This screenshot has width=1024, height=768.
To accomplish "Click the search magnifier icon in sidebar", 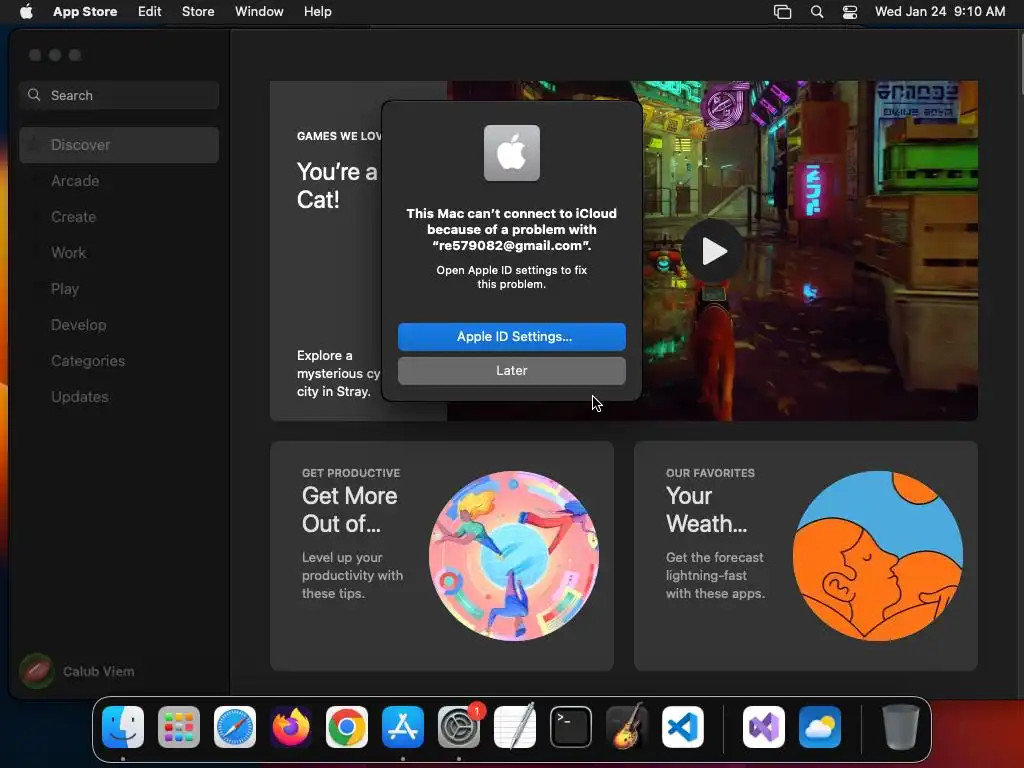I will coord(34,95).
